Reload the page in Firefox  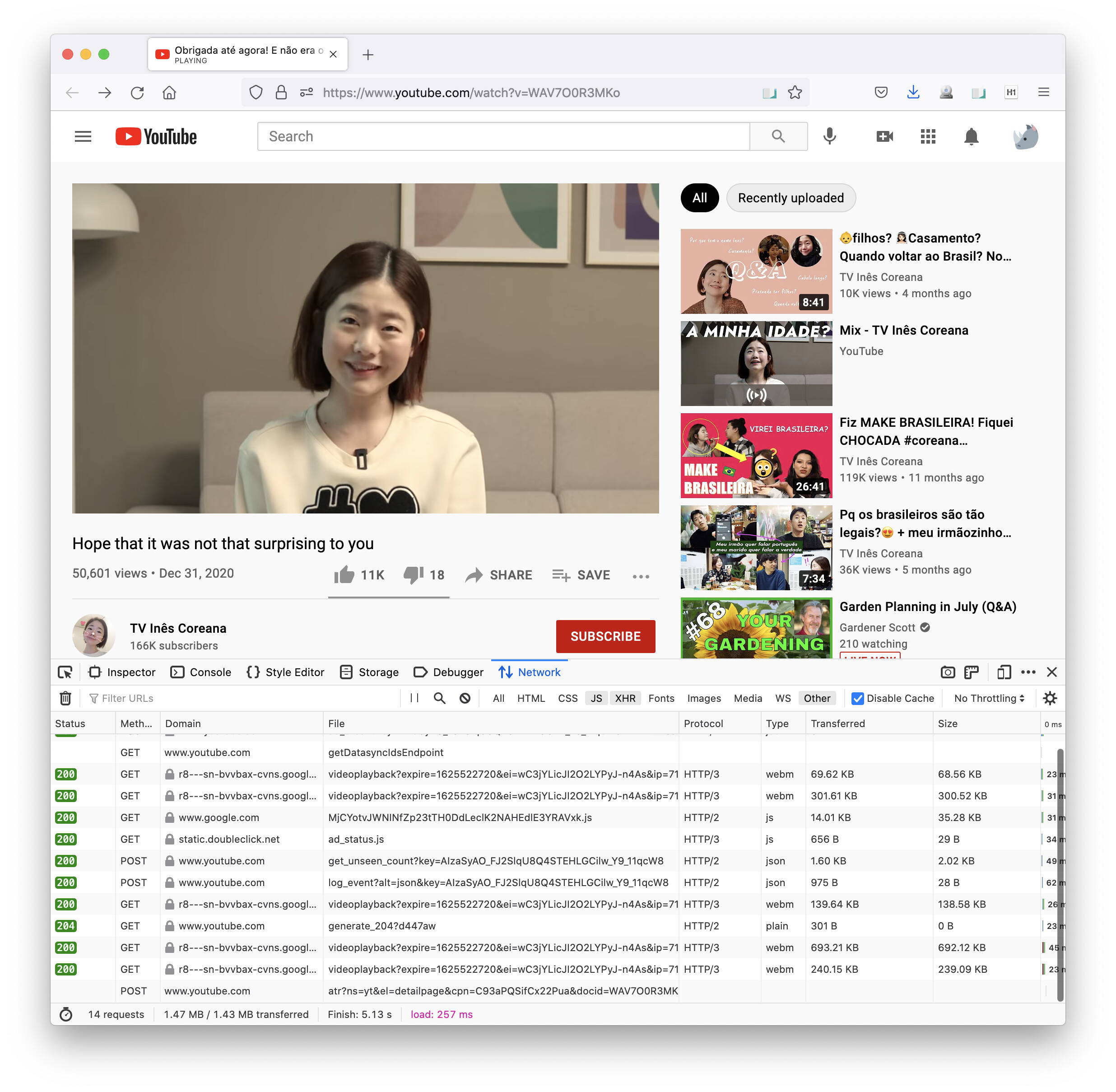(x=137, y=92)
